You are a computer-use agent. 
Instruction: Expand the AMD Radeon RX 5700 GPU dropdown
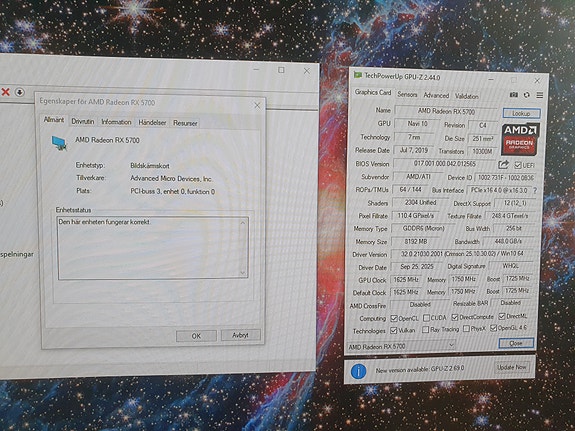(x=451, y=345)
